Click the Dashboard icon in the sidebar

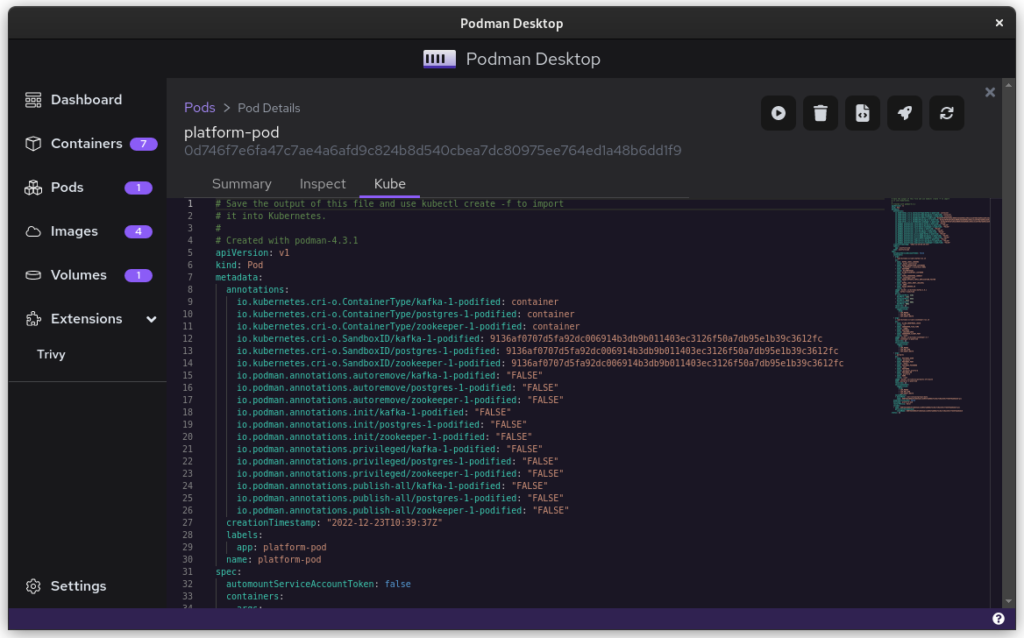33,100
